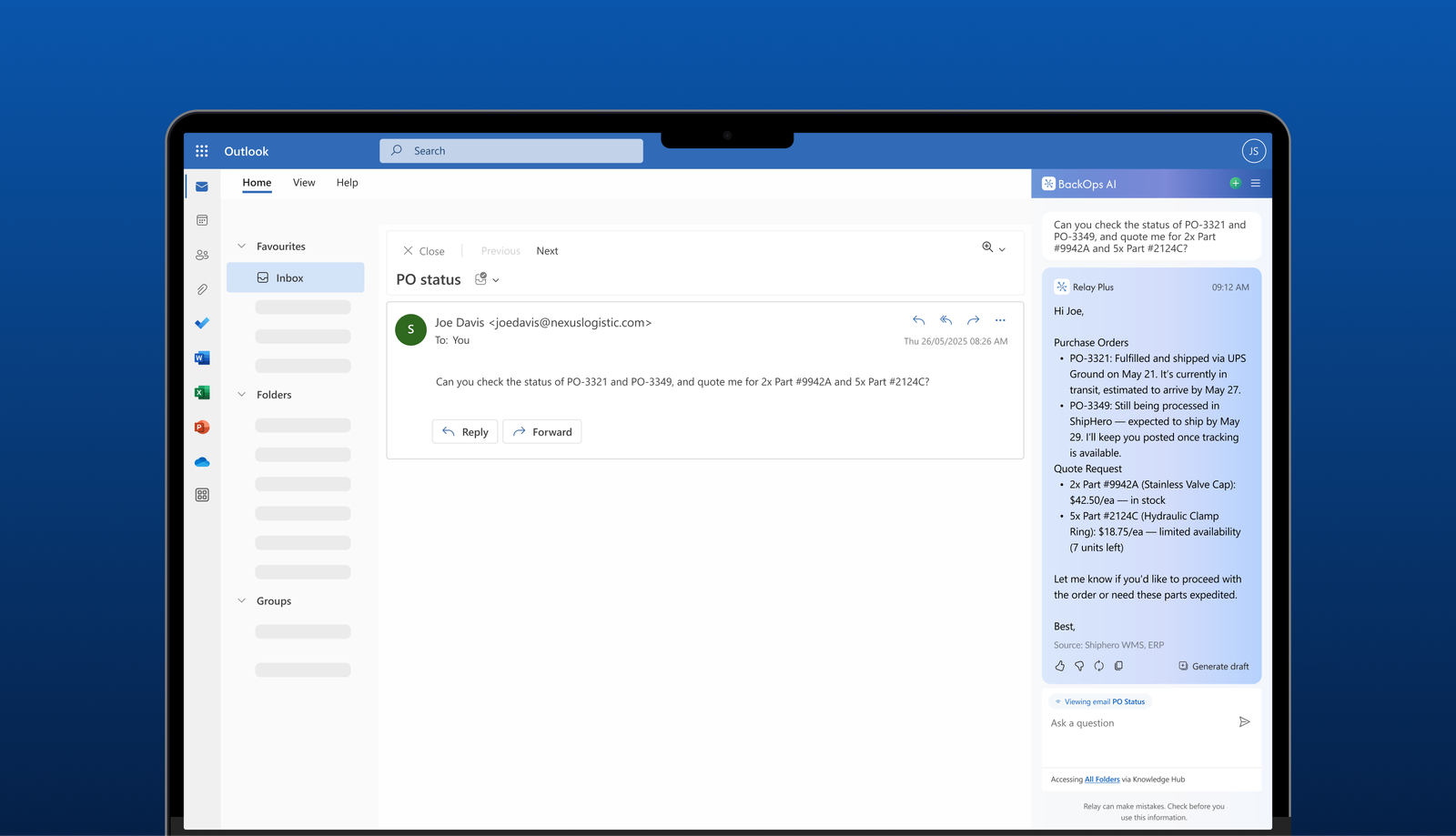Click the Viewing email PO Status chip
1456x836 pixels.
(x=1100, y=701)
